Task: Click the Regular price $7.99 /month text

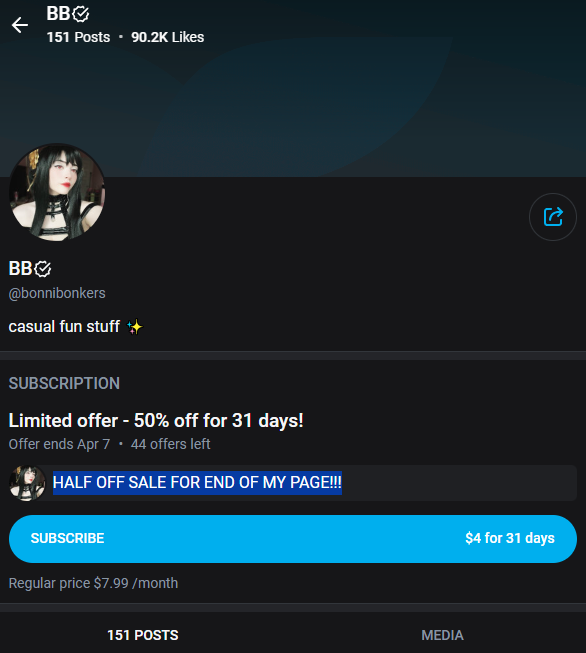Action: (x=93, y=583)
